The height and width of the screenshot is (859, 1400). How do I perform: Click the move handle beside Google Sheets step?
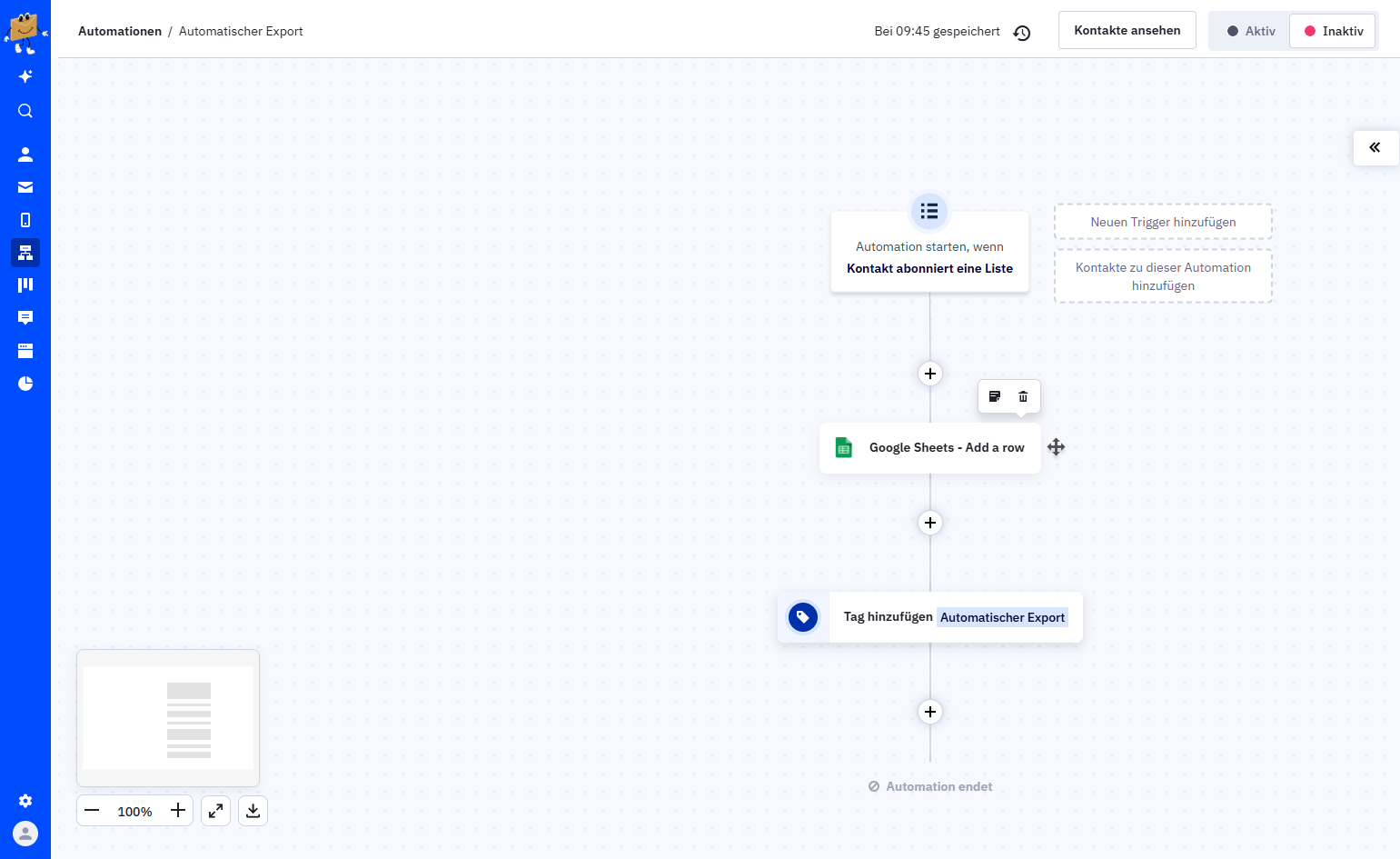tap(1056, 447)
